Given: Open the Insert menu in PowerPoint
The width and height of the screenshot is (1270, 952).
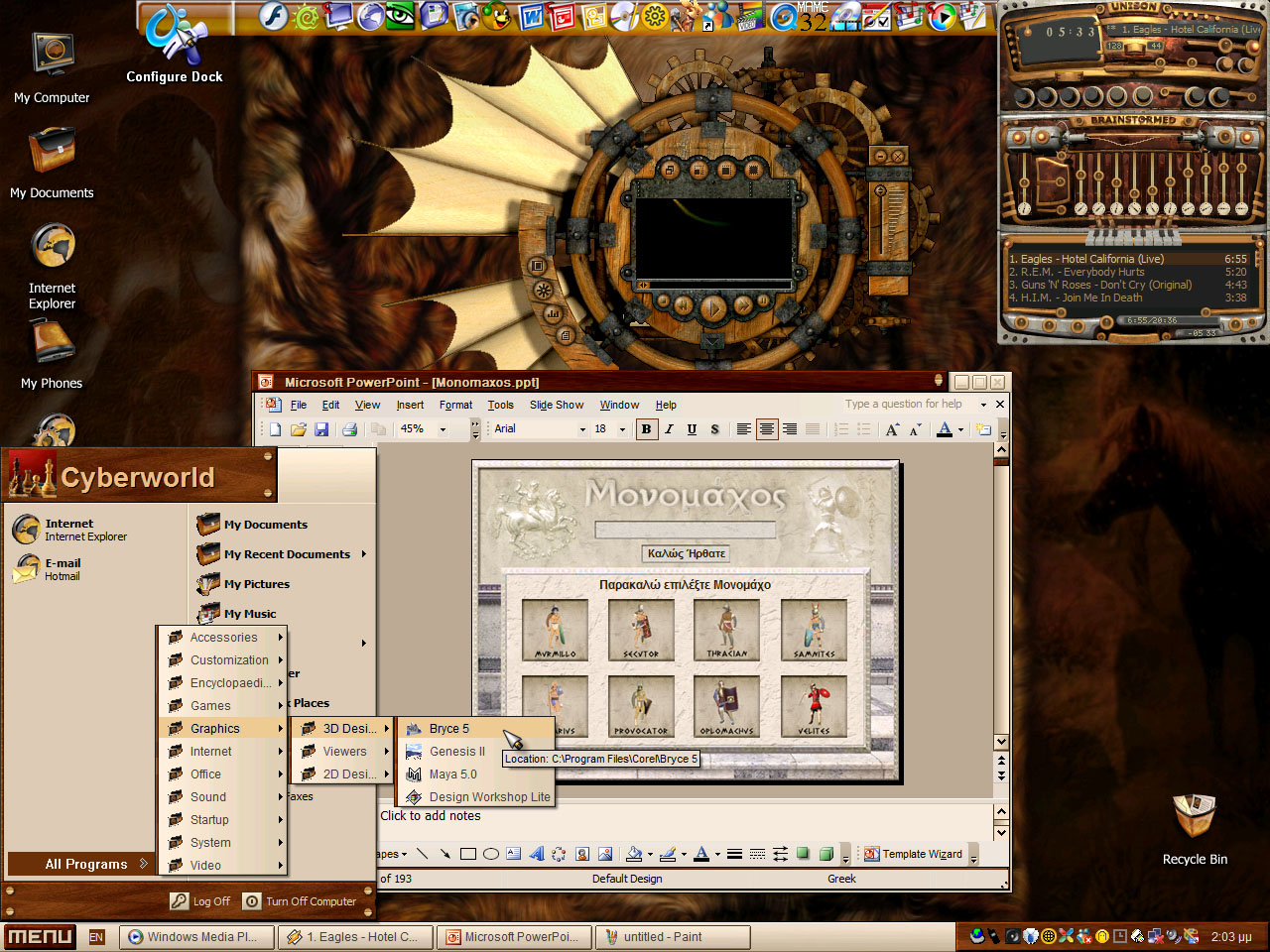Looking at the screenshot, I should tap(410, 405).
